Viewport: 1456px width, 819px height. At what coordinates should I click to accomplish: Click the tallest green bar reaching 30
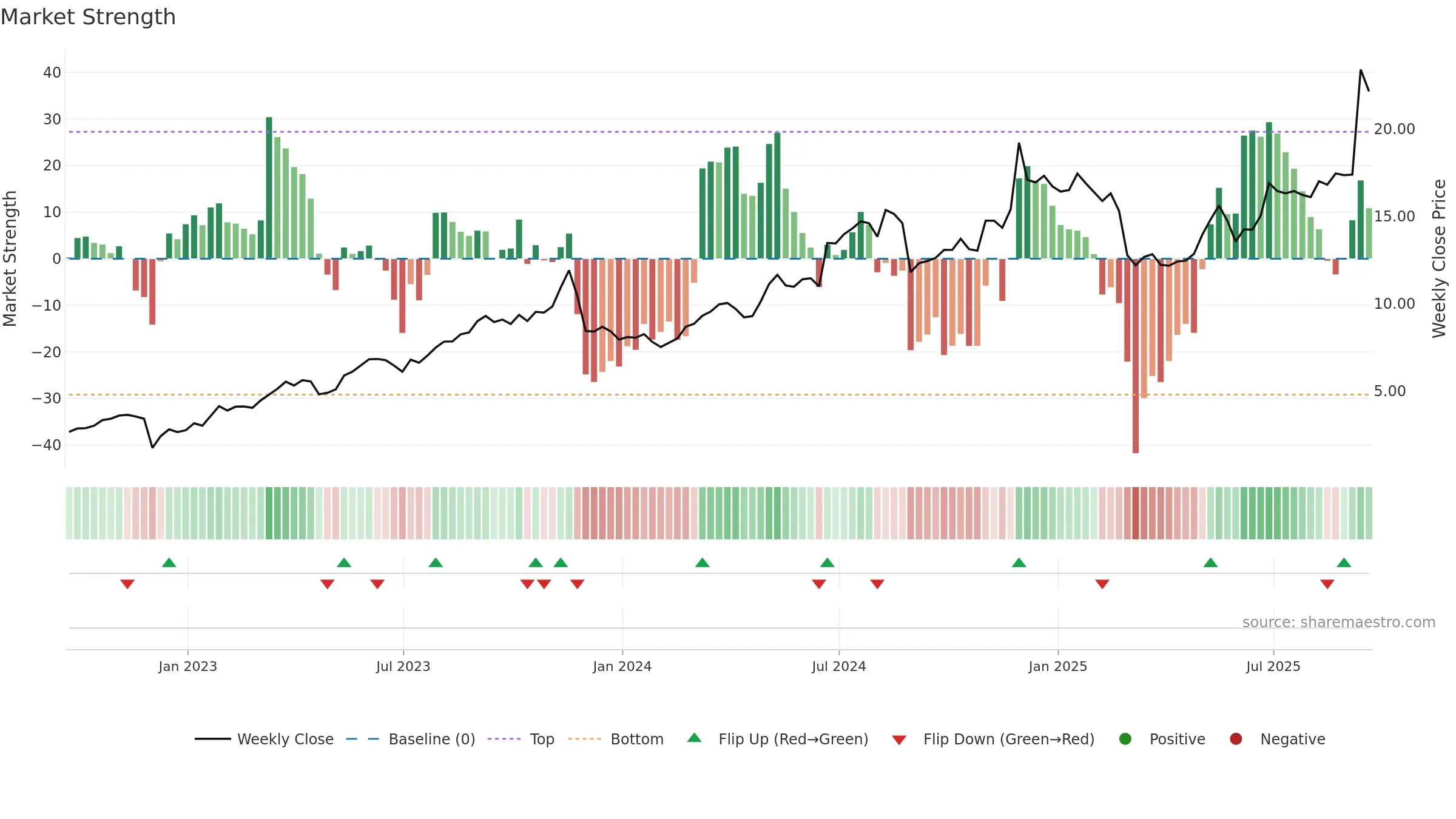(x=269, y=187)
